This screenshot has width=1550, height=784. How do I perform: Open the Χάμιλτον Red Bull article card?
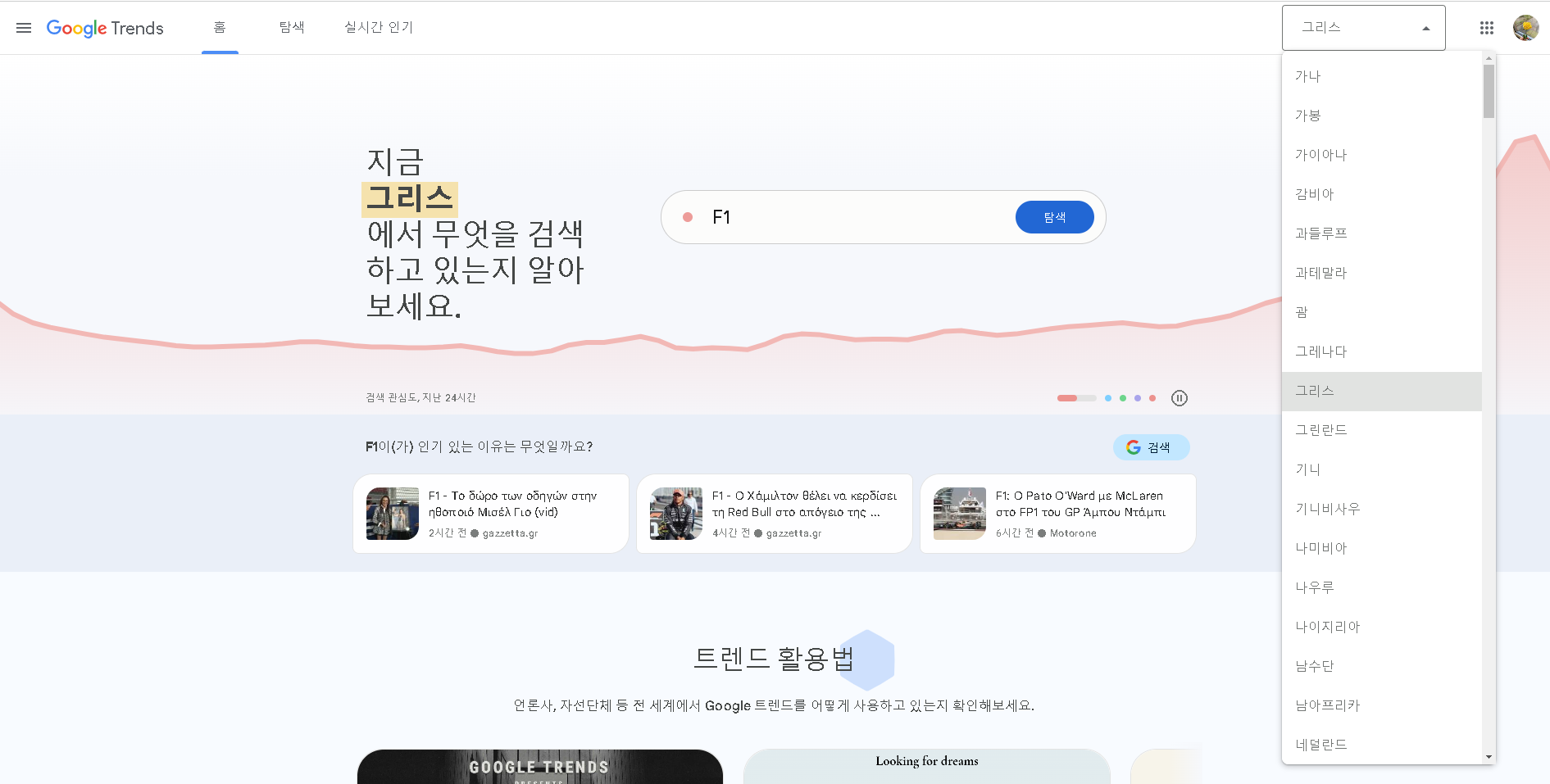775,514
